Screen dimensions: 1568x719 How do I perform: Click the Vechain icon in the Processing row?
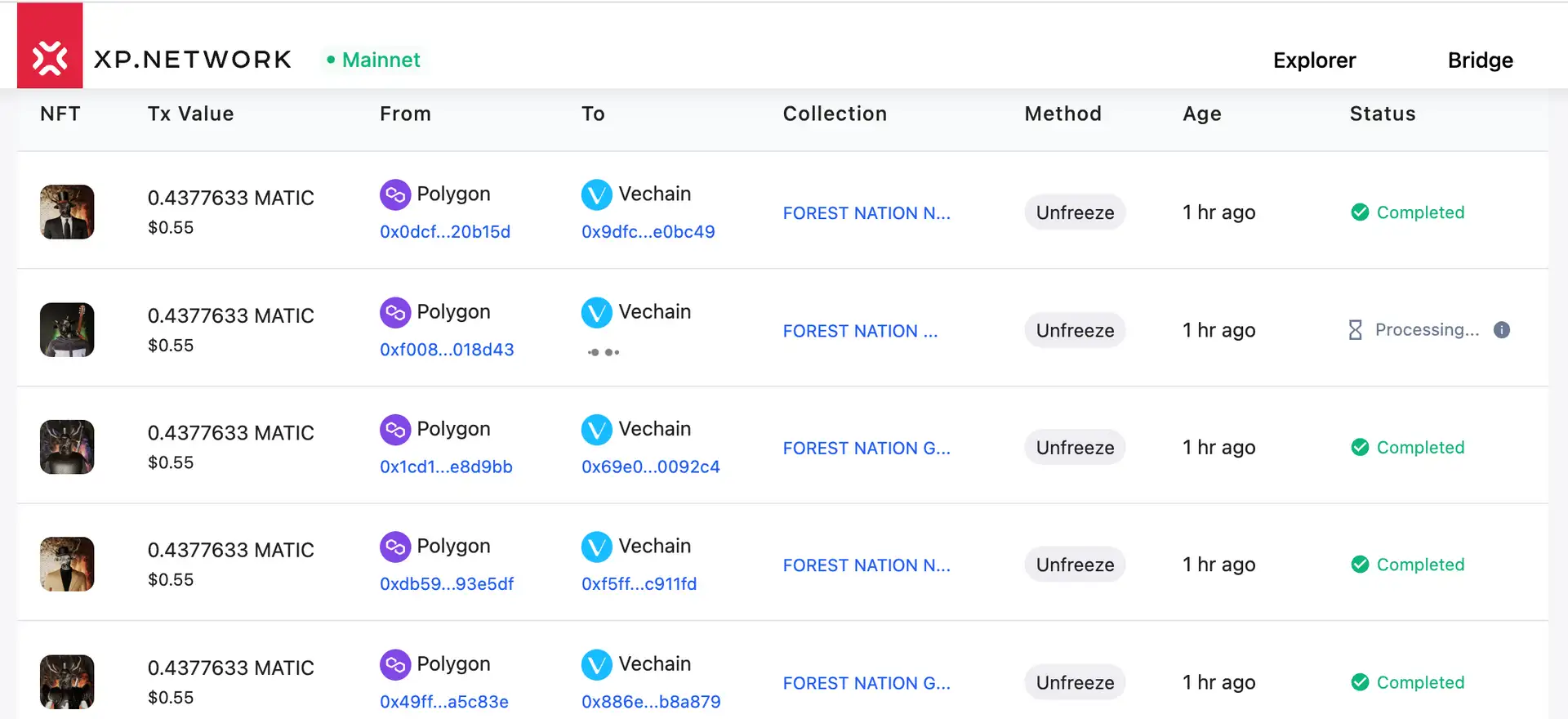596,312
